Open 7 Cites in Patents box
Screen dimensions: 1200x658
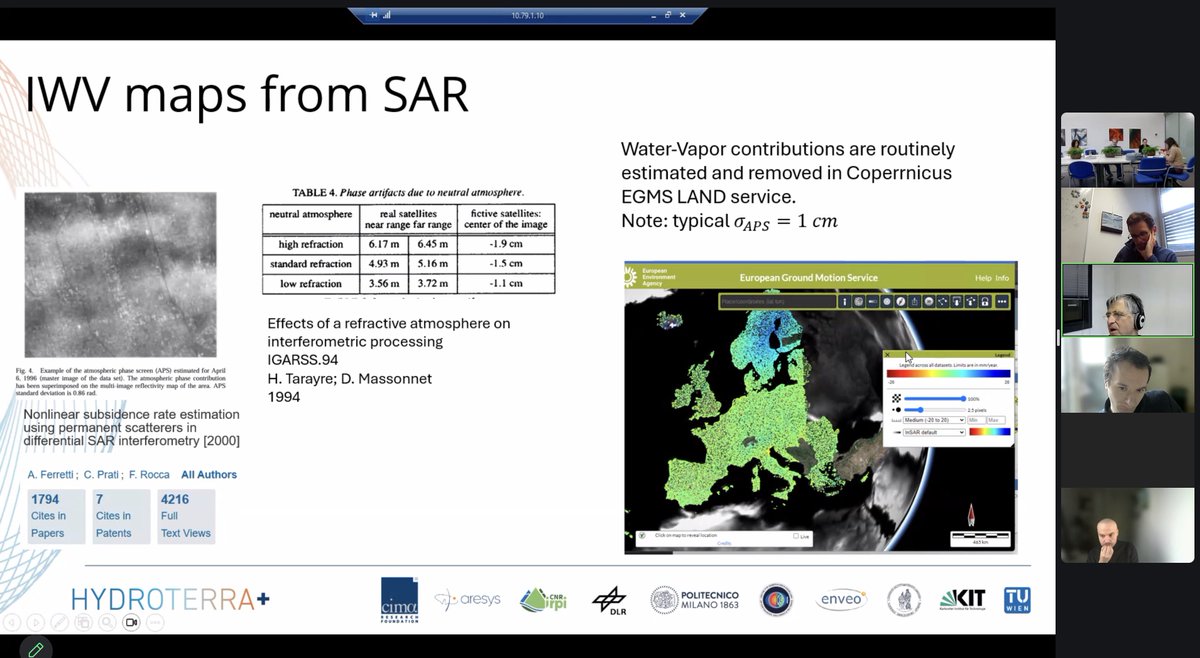click(120, 516)
